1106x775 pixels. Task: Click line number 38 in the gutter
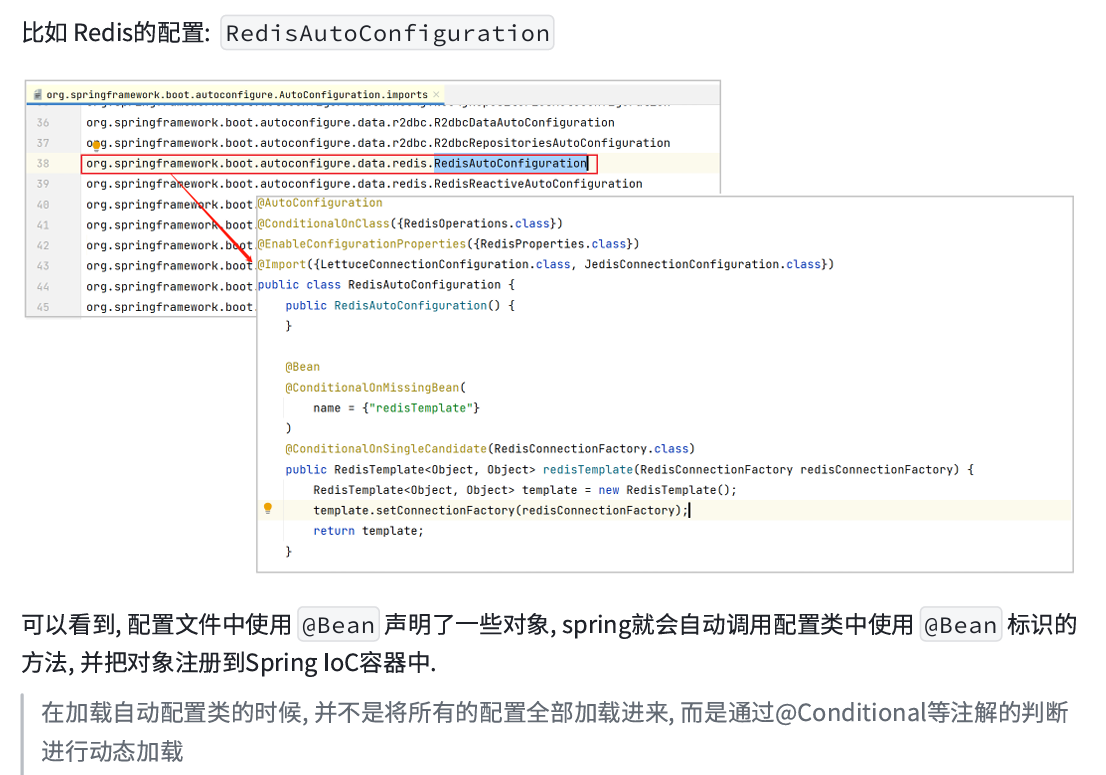coord(43,164)
